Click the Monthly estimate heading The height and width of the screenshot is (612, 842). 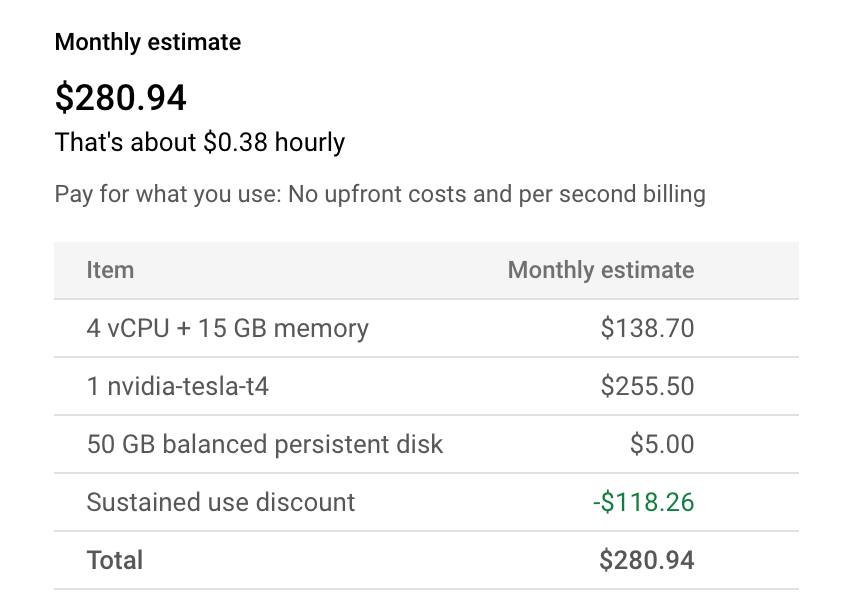(x=148, y=43)
